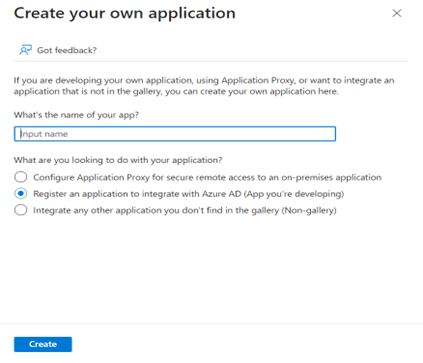This screenshot has width=423, height=363.
Task: Close the Create your own application panel
Action: pyautogui.click(x=397, y=13)
